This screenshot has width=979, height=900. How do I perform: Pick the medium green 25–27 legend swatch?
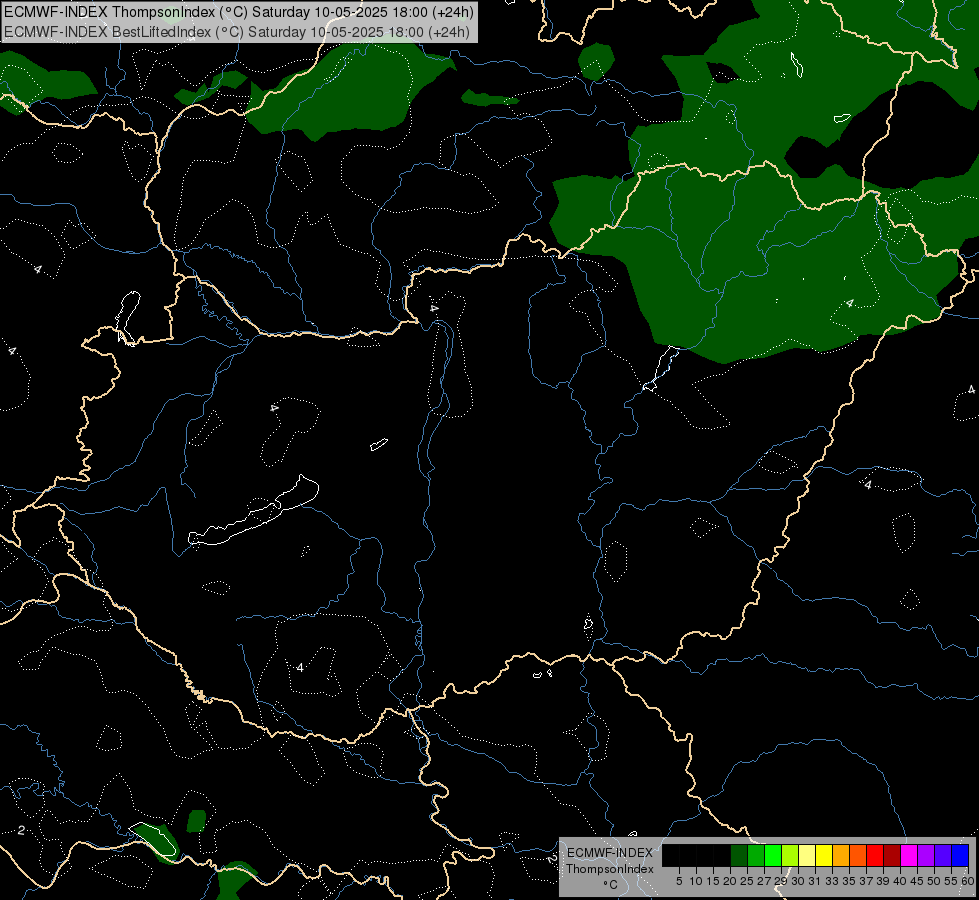click(756, 855)
